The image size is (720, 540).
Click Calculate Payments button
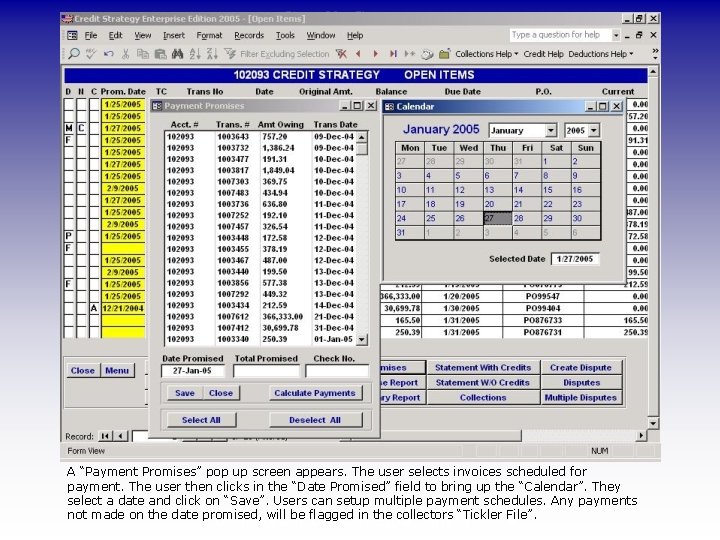(x=315, y=393)
